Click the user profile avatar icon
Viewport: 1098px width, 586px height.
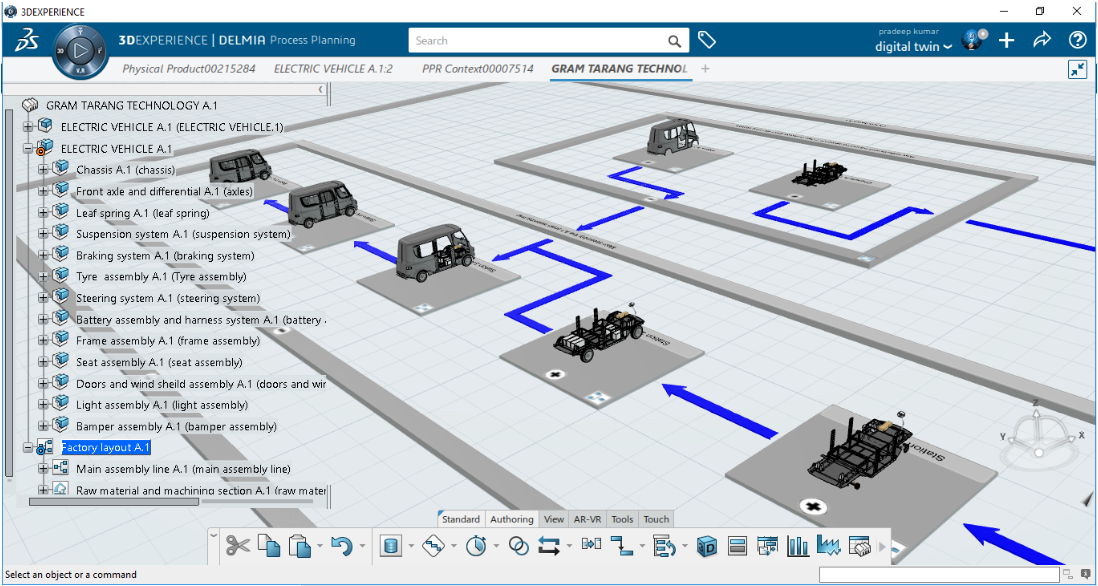pos(973,40)
